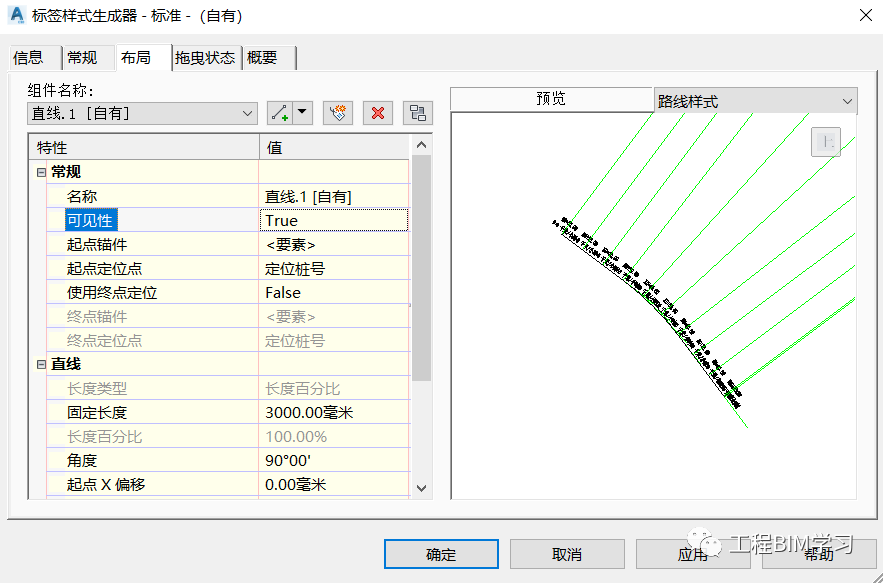This screenshot has width=883, height=583.
Task: Click the 应用 button
Action: click(x=693, y=554)
